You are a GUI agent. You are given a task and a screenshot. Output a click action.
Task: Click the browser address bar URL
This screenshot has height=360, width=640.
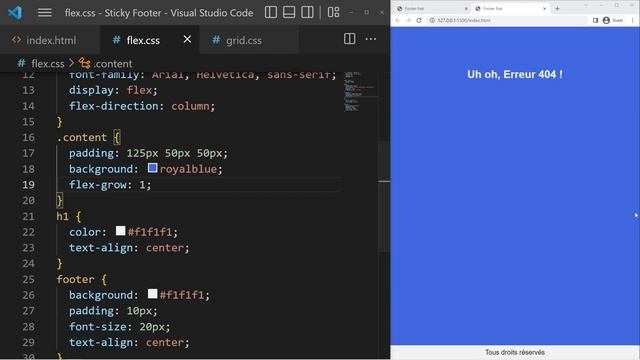tap(464, 20)
